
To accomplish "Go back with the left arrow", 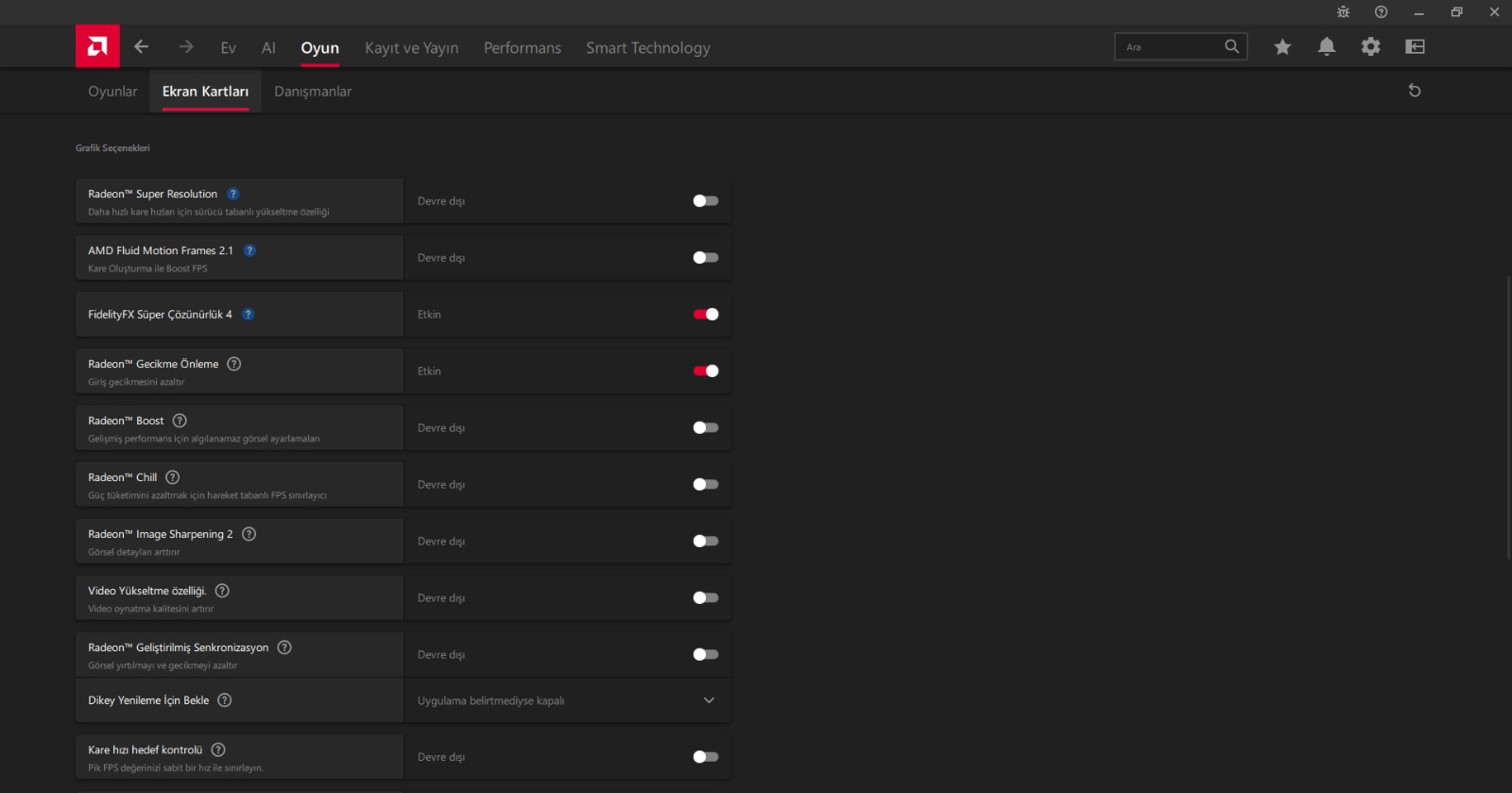I will (142, 46).
